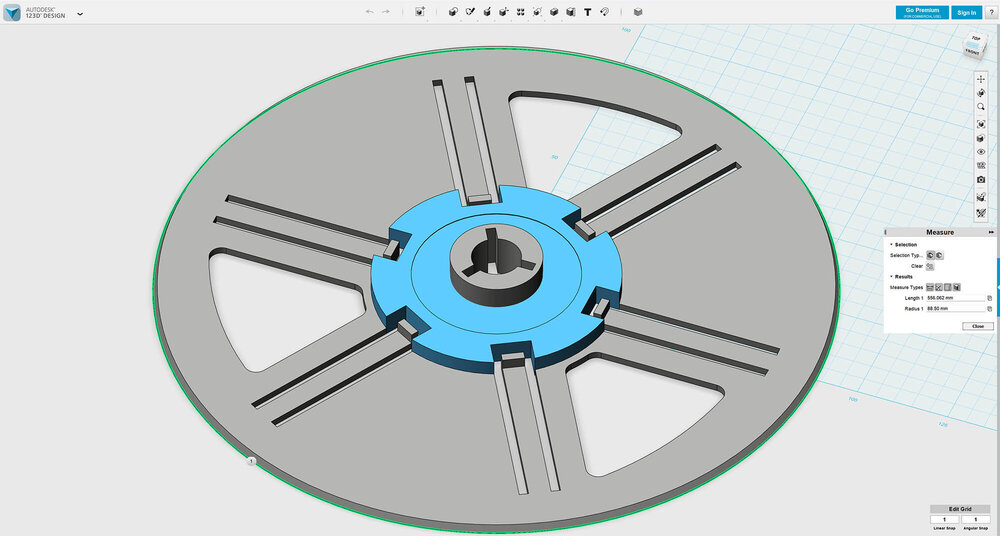Viewport: 1000px width, 536px height.
Task: Click the Length 1 value field
Action: [x=955, y=298]
